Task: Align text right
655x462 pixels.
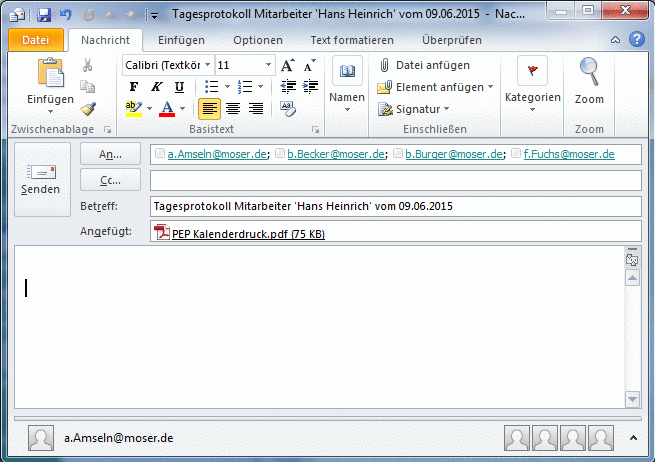Action: (x=256, y=109)
